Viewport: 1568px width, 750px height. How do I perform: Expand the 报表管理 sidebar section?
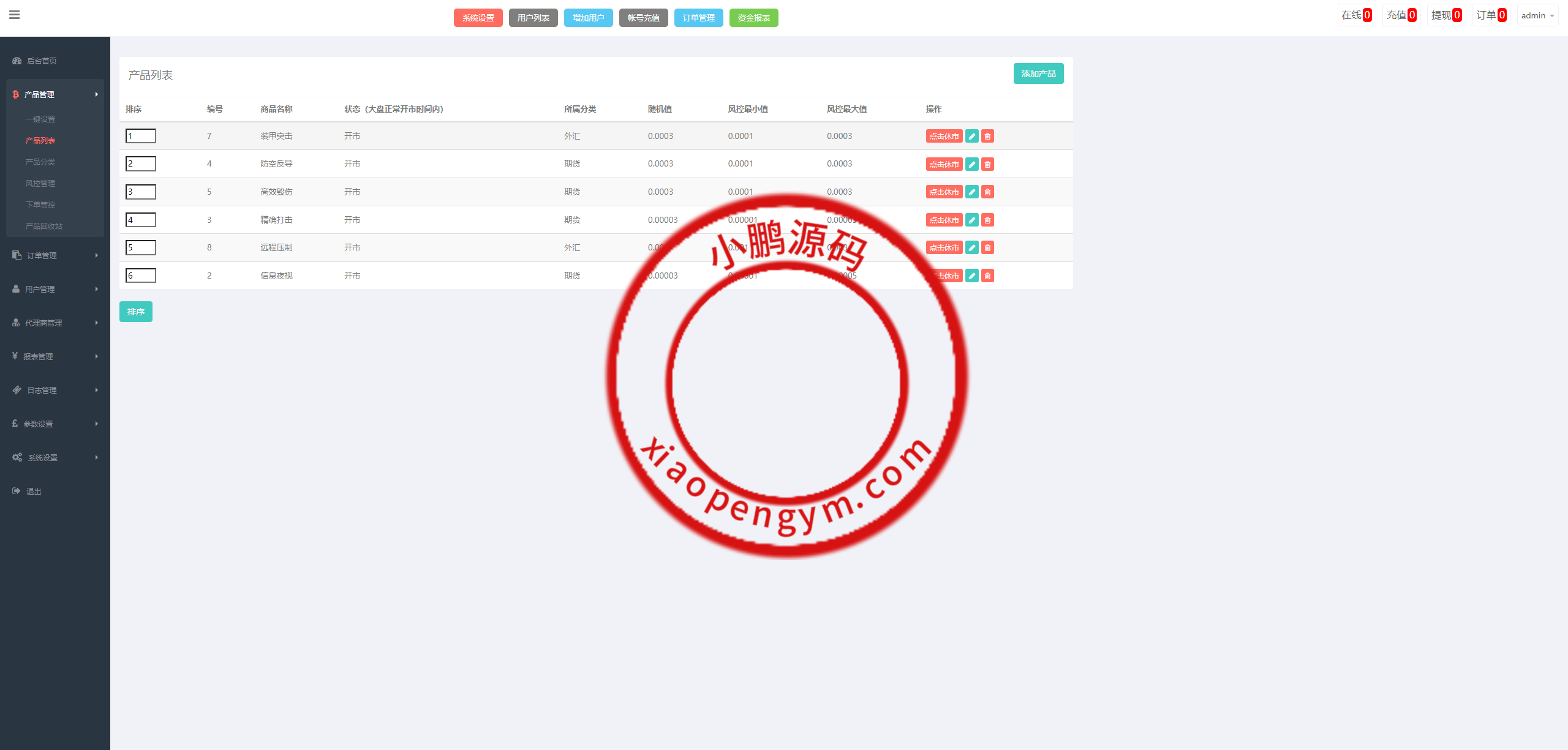[38, 356]
